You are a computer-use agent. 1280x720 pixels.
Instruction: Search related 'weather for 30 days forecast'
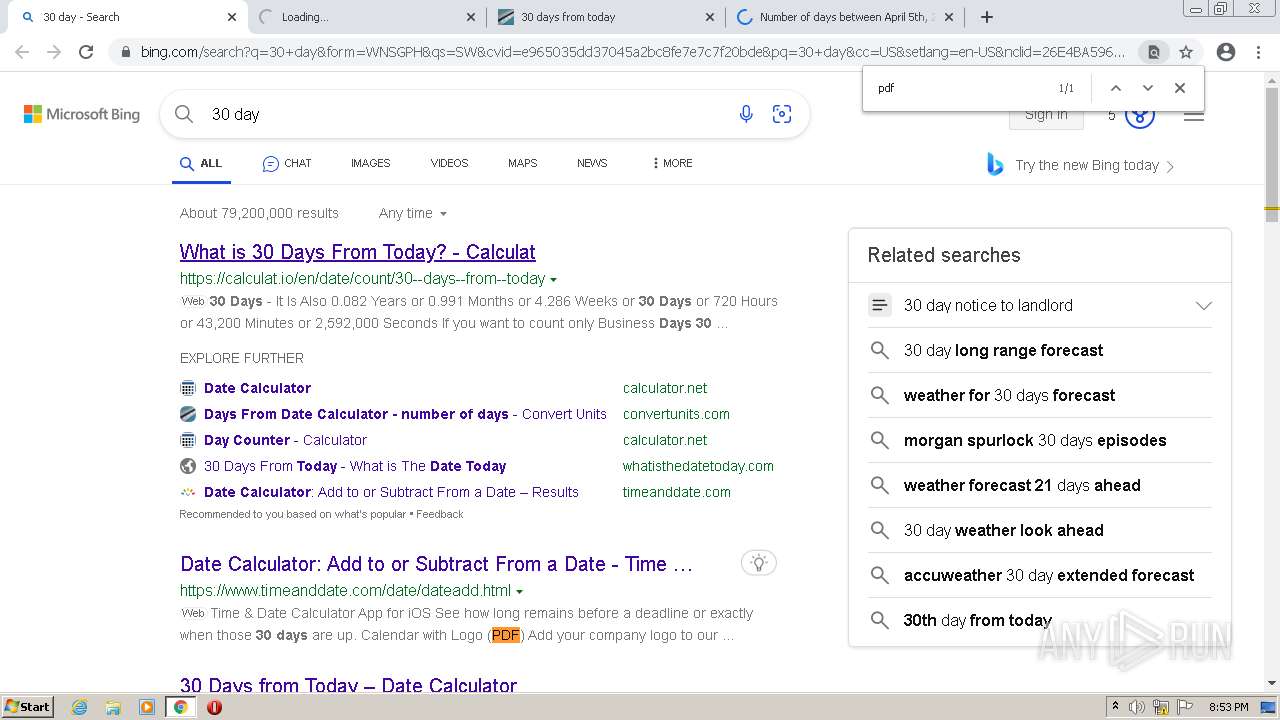coord(1009,395)
